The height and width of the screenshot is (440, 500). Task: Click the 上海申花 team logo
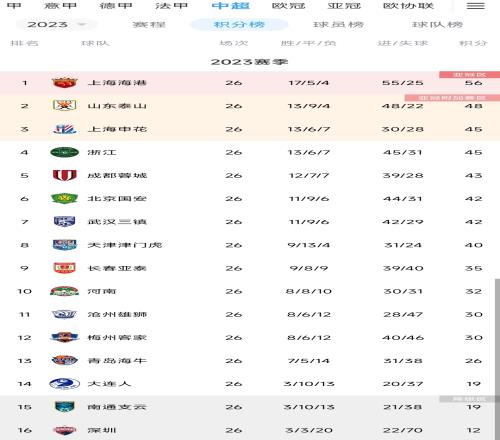point(65,129)
